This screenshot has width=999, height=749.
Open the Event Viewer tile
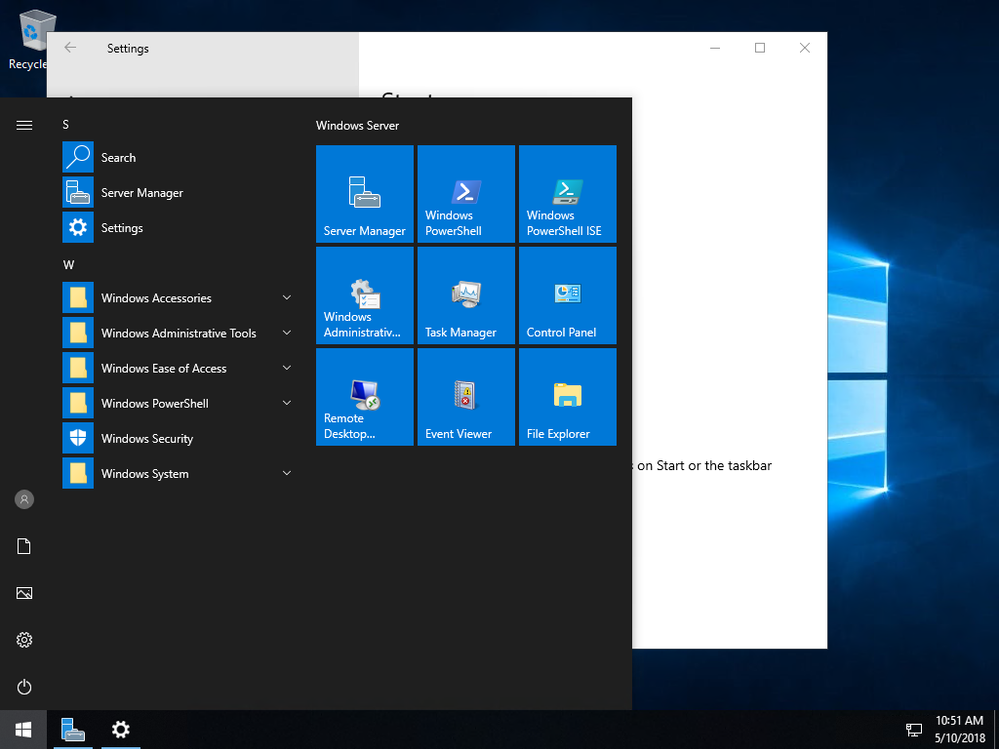coord(466,396)
